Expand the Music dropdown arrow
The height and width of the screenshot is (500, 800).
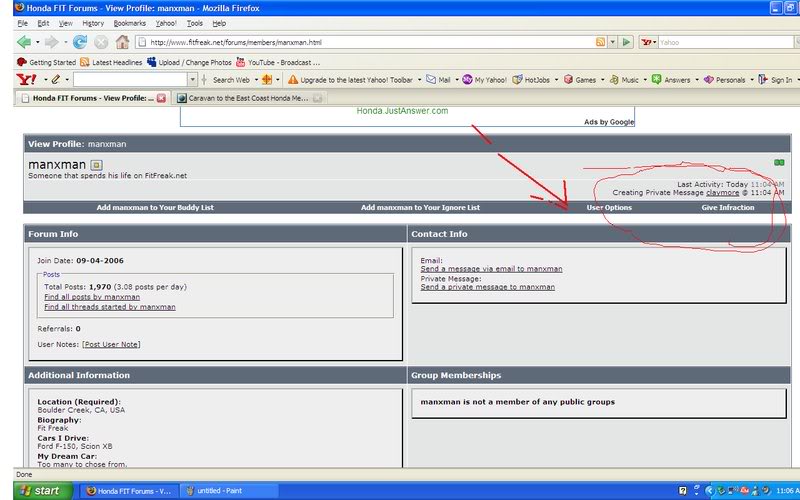(x=645, y=80)
